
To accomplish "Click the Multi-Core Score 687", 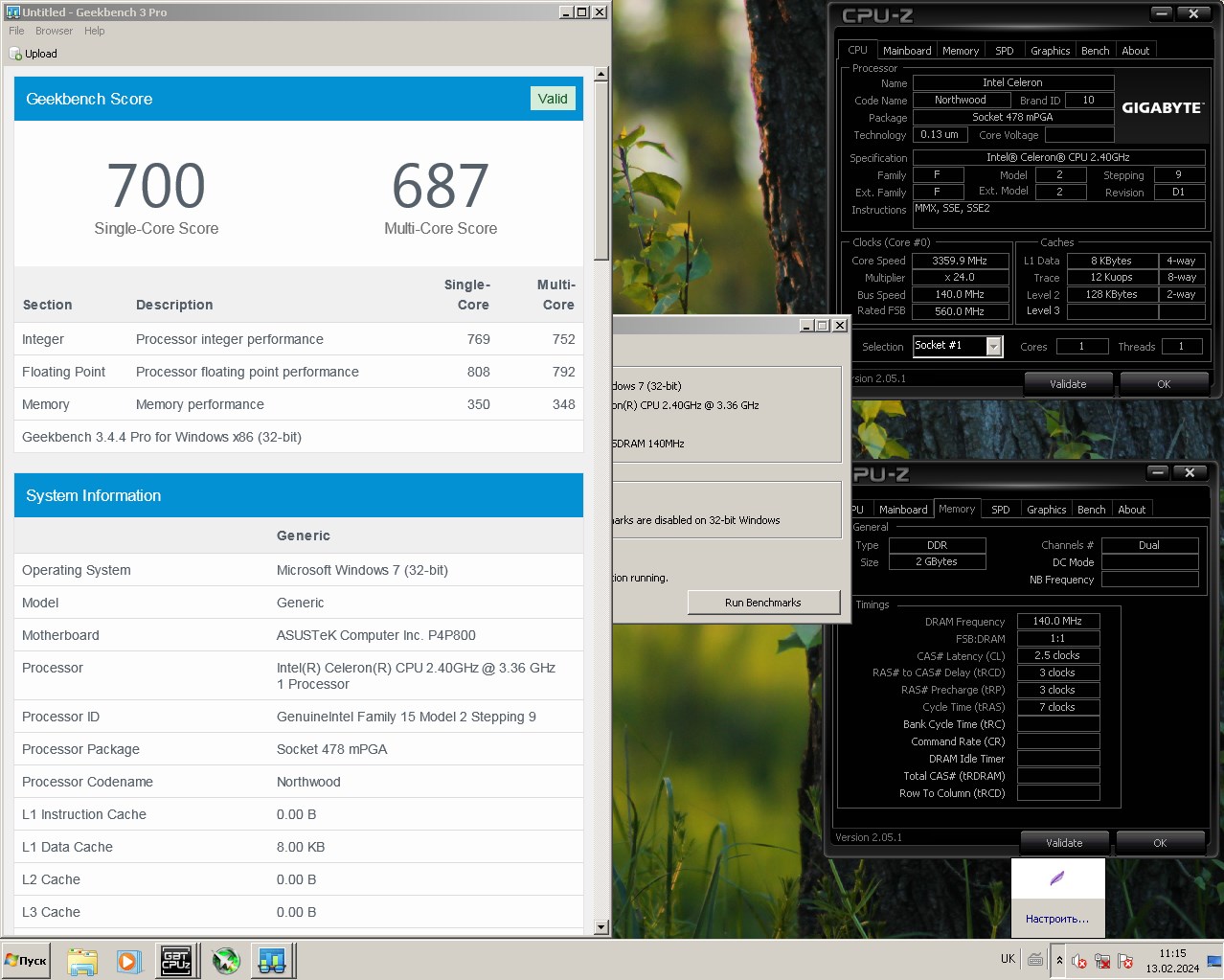I will point(441,185).
